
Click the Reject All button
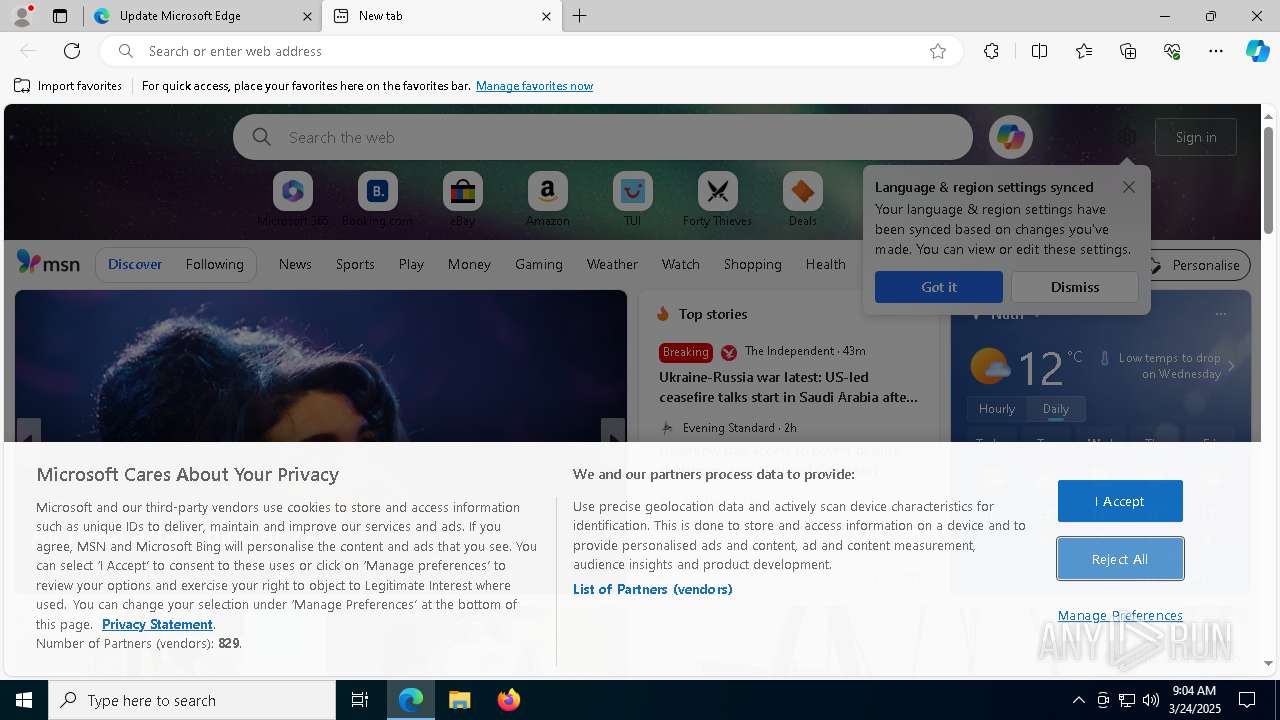pyautogui.click(x=1120, y=559)
